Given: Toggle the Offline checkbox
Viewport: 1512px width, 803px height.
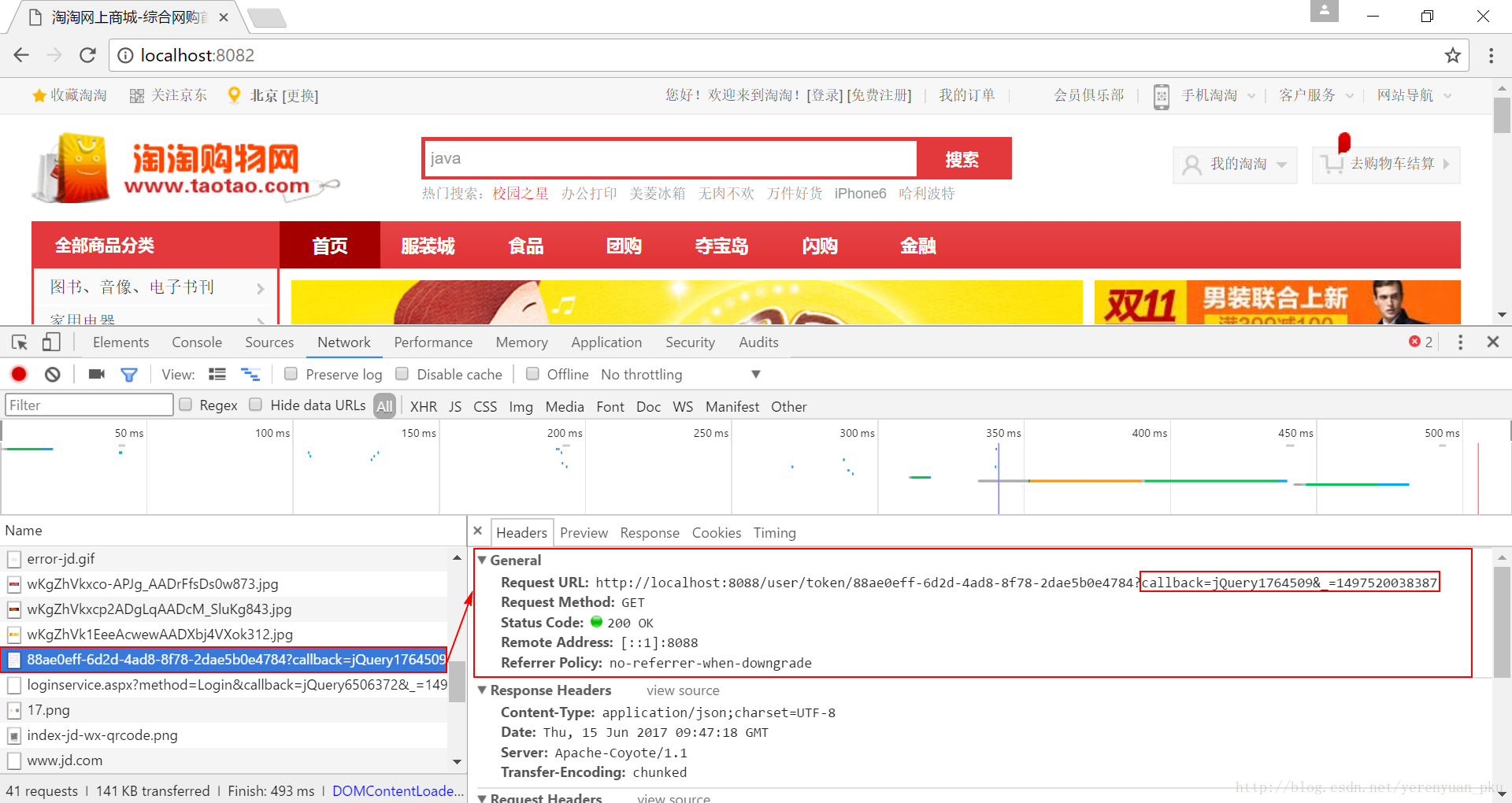Looking at the screenshot, I should (x=533, y=374).
